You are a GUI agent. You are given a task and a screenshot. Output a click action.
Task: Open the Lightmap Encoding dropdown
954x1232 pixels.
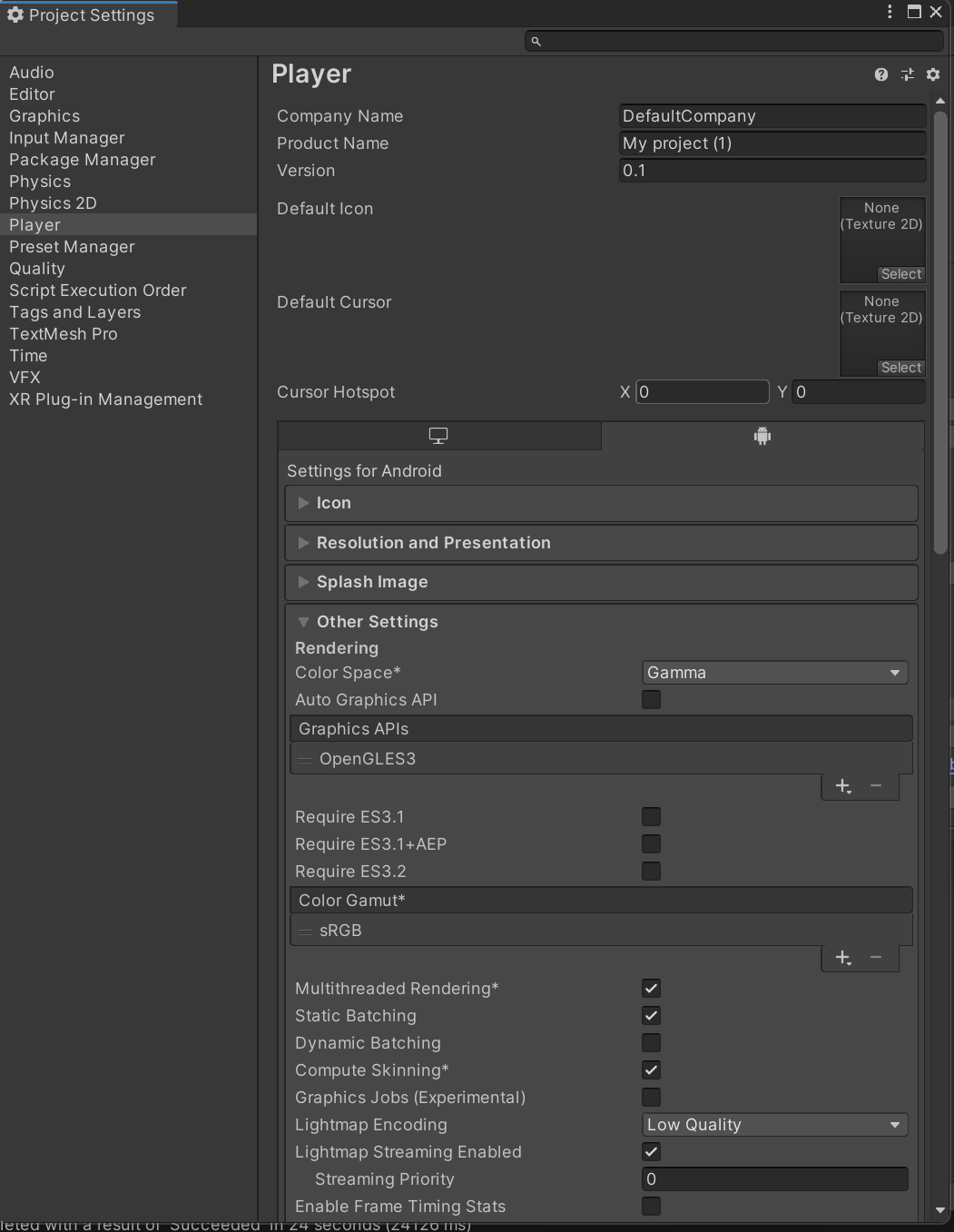(x=774, y=1125)
